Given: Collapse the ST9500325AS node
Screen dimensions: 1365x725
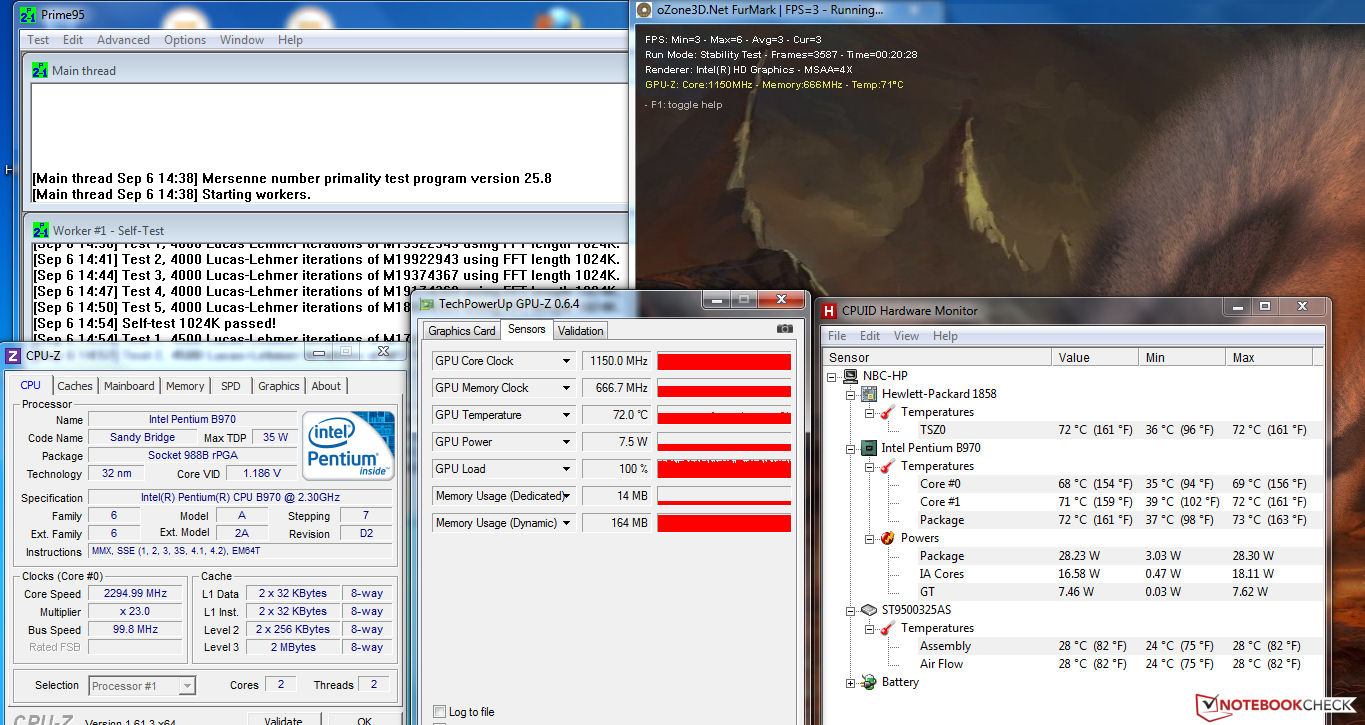Looking at the screenshot, I should click(x=851, y=611).
